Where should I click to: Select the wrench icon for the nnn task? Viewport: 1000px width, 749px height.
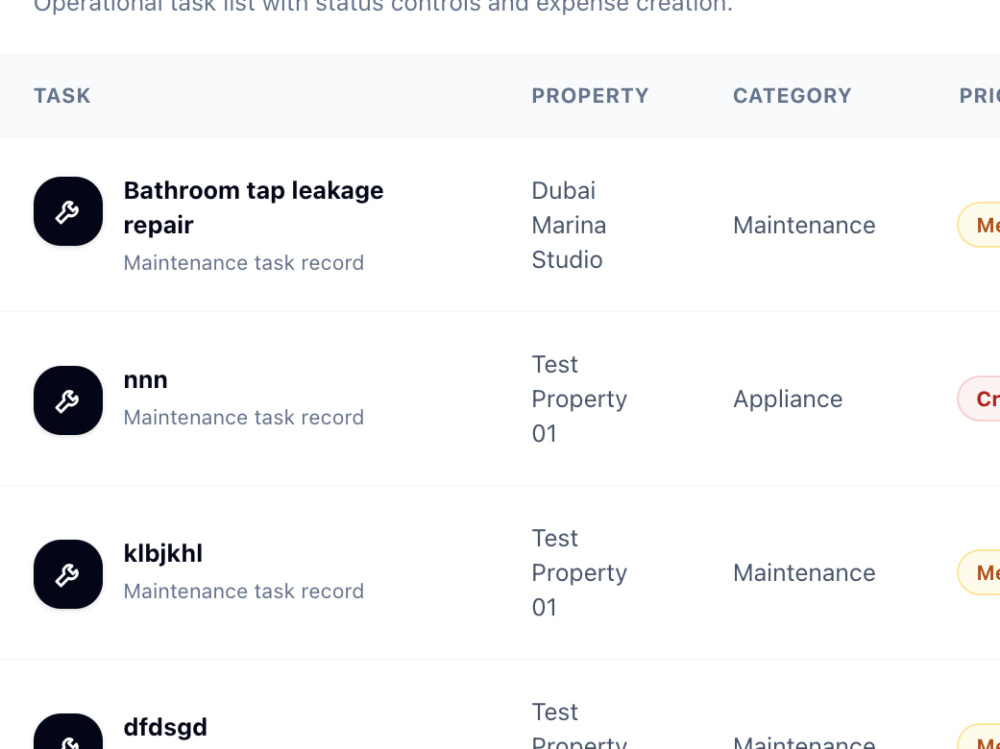[68, 400]
